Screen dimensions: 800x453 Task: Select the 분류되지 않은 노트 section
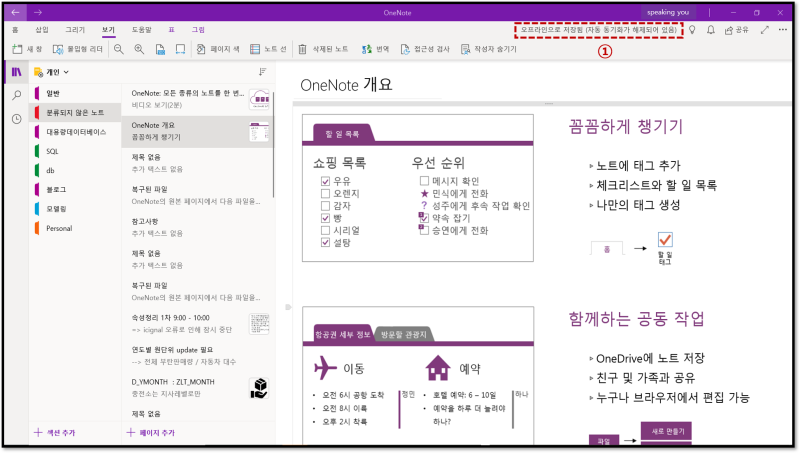tap(75, 112)
